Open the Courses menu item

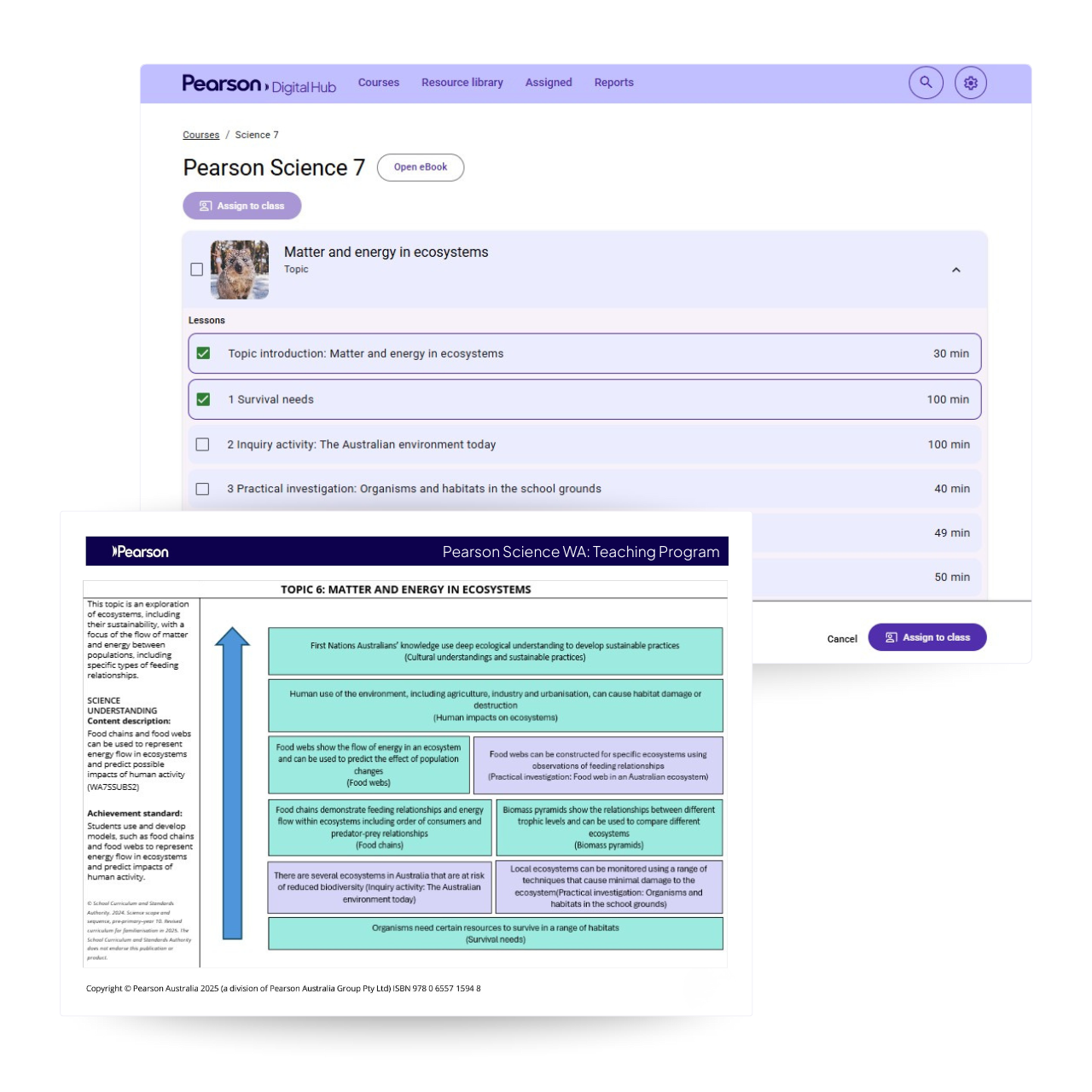click(378, 83)
